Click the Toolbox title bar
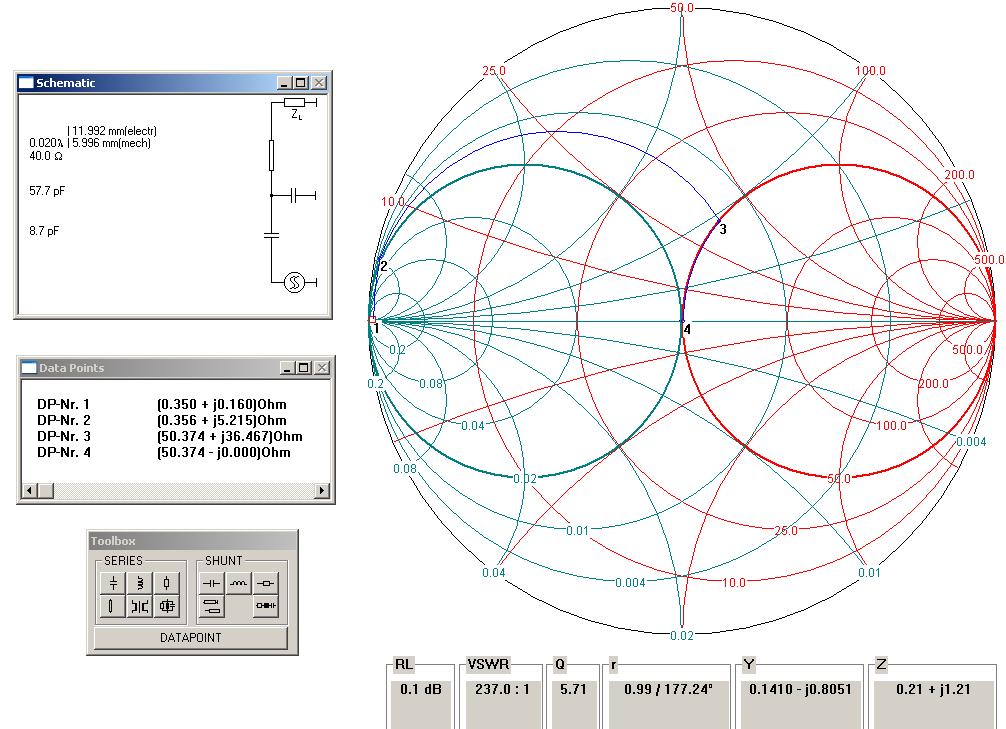Screen dimensions: 1006x729 (x=192, y=541)
